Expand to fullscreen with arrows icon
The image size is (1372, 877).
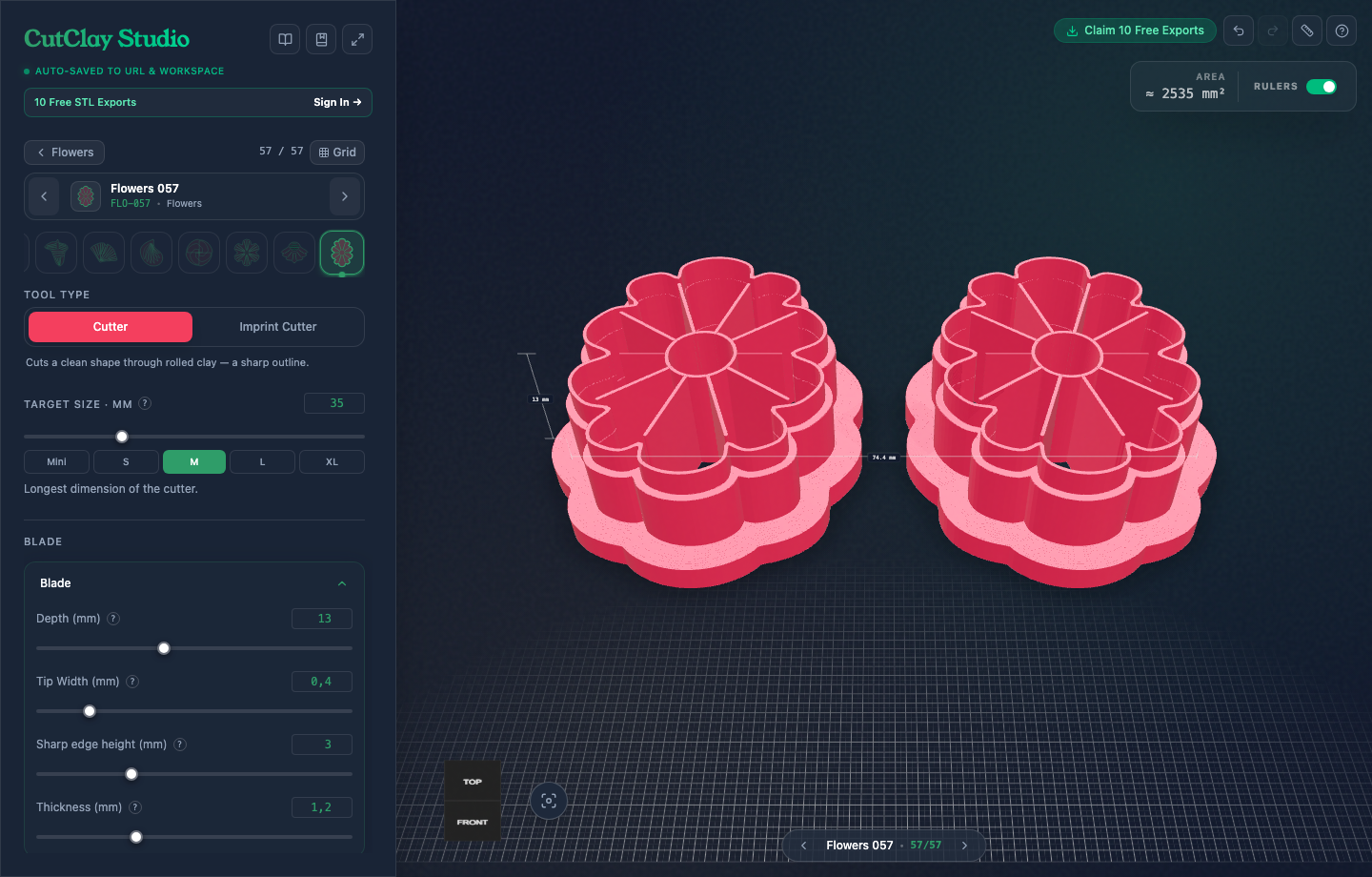pyautogui.click(x=357, y=39)
